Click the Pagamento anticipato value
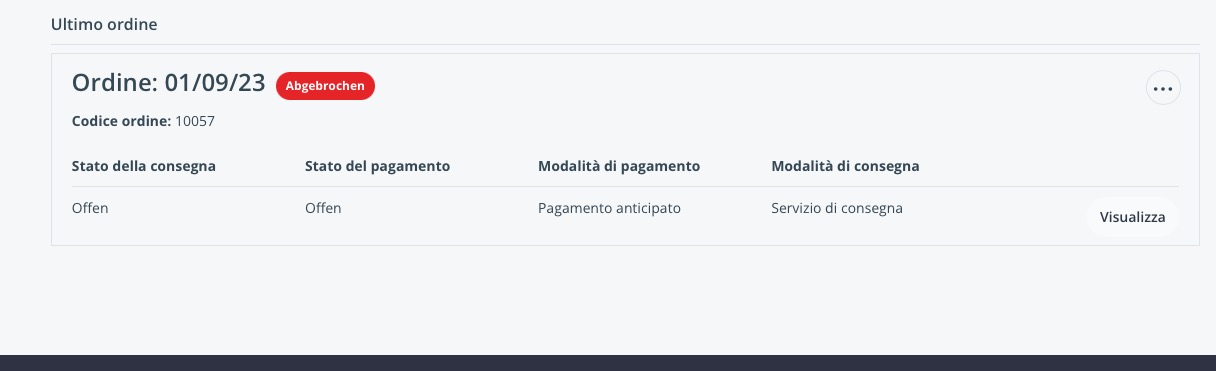 point(609,208)
